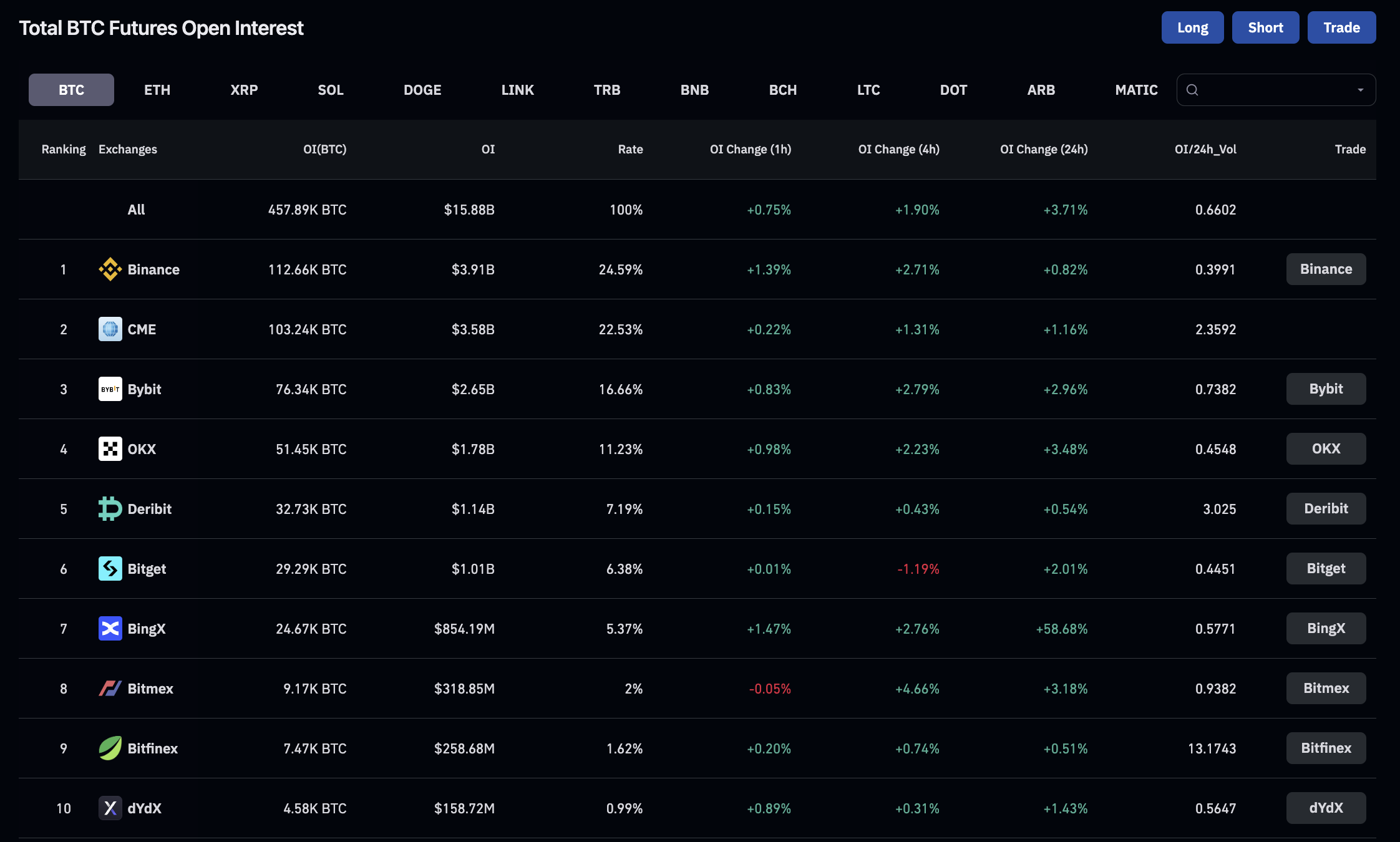The width and height of the screenshot is (1400, 842).
Task: Click the Long button
Action: (1192, 27)
